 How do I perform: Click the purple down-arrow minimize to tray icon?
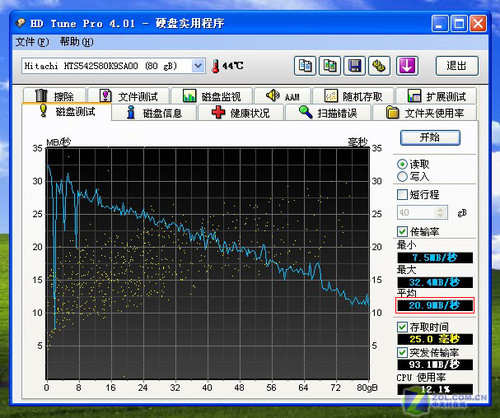pyautogui.click(x=407, y=66)
